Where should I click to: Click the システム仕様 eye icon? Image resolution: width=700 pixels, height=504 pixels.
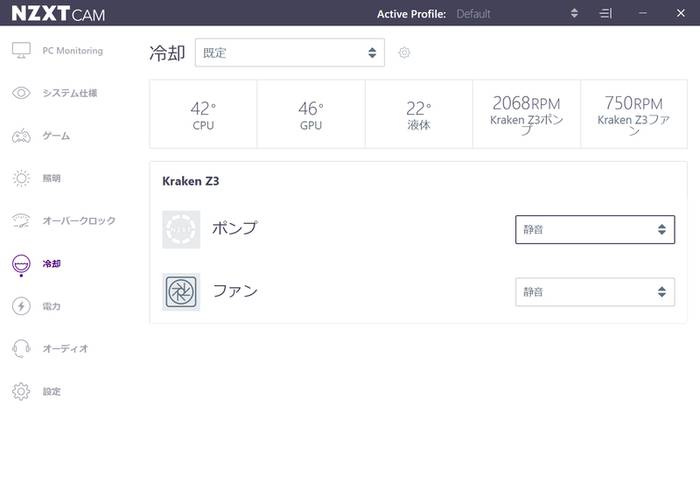(x=21, y=93)
